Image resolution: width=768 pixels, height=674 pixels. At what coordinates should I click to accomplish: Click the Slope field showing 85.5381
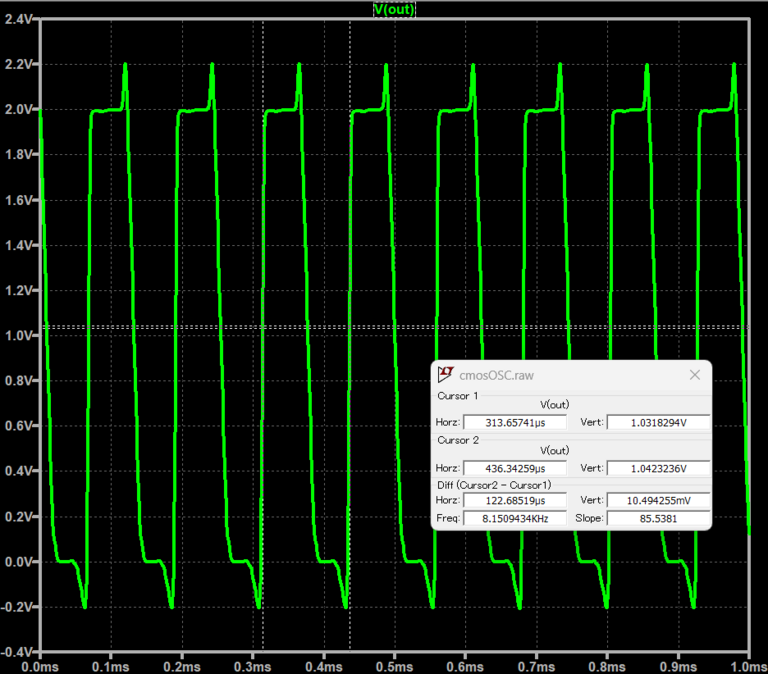coord(658,519)
